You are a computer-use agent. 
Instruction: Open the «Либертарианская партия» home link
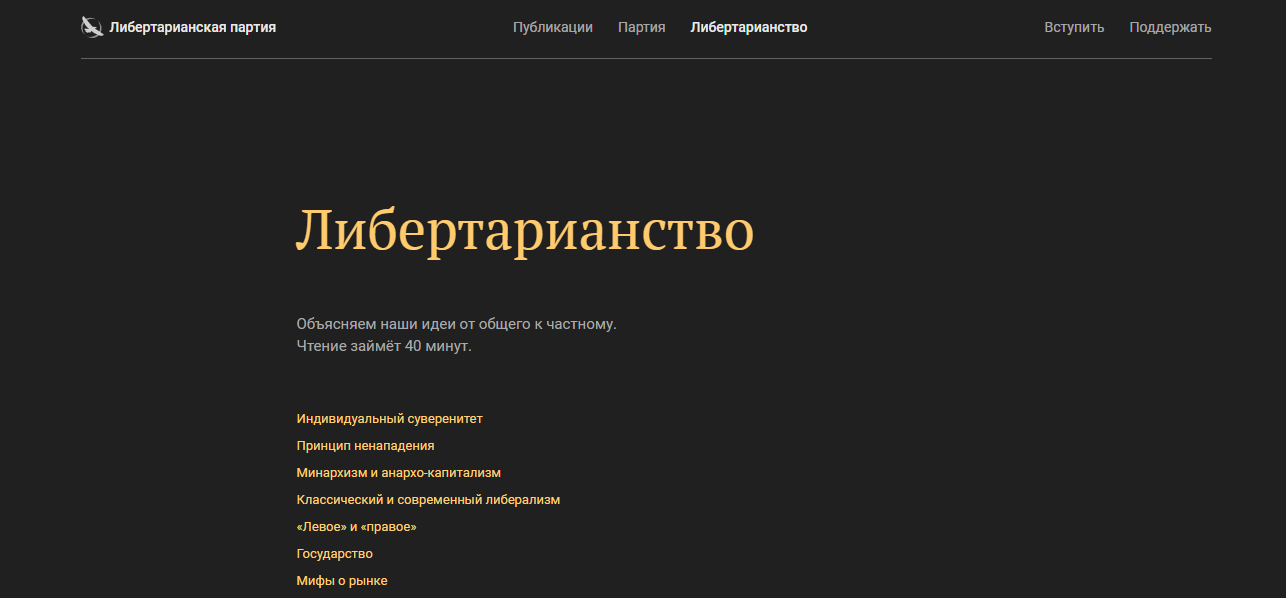[192, 27]
